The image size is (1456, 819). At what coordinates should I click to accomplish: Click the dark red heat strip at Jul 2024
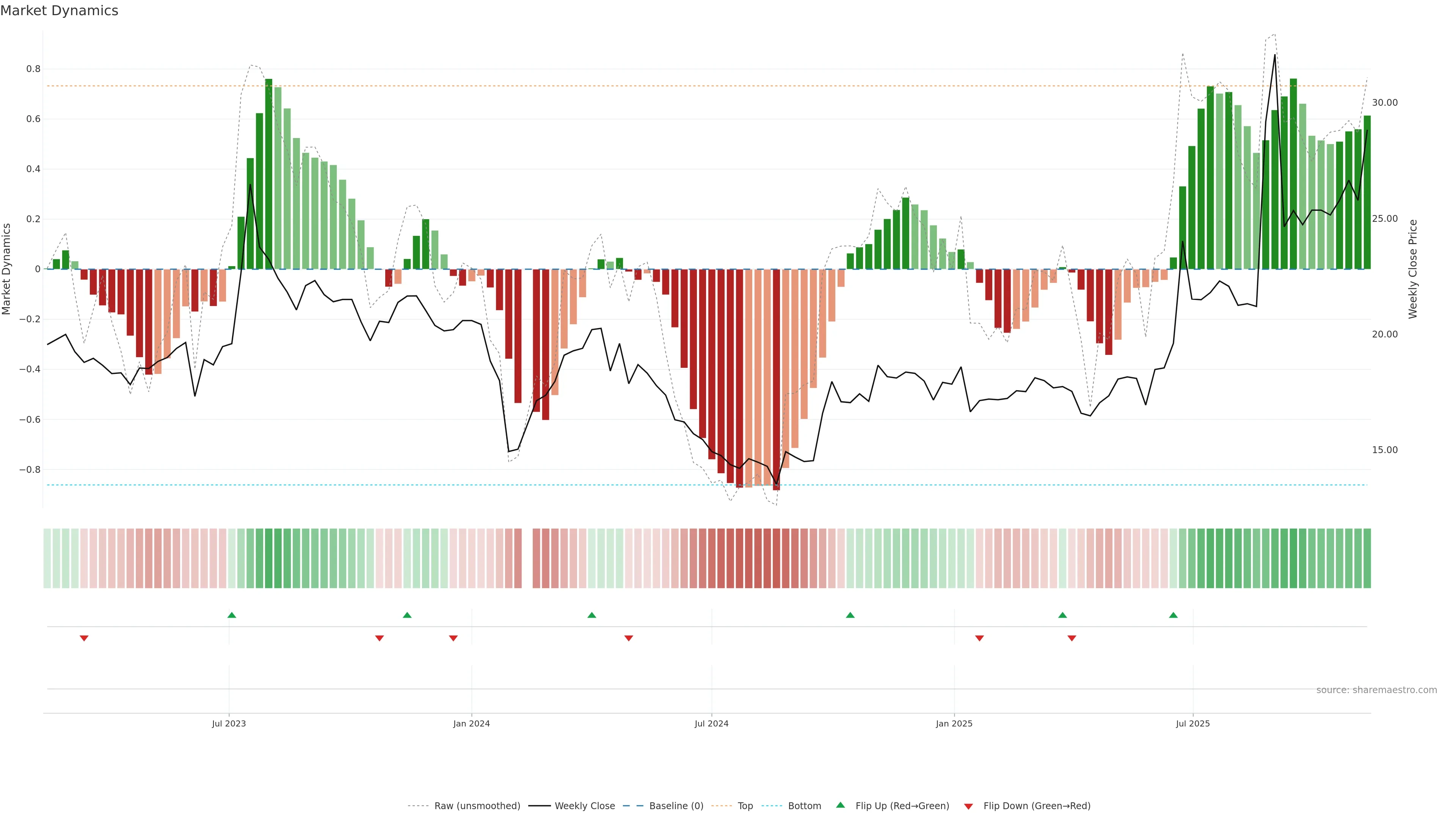coord(712,559)
